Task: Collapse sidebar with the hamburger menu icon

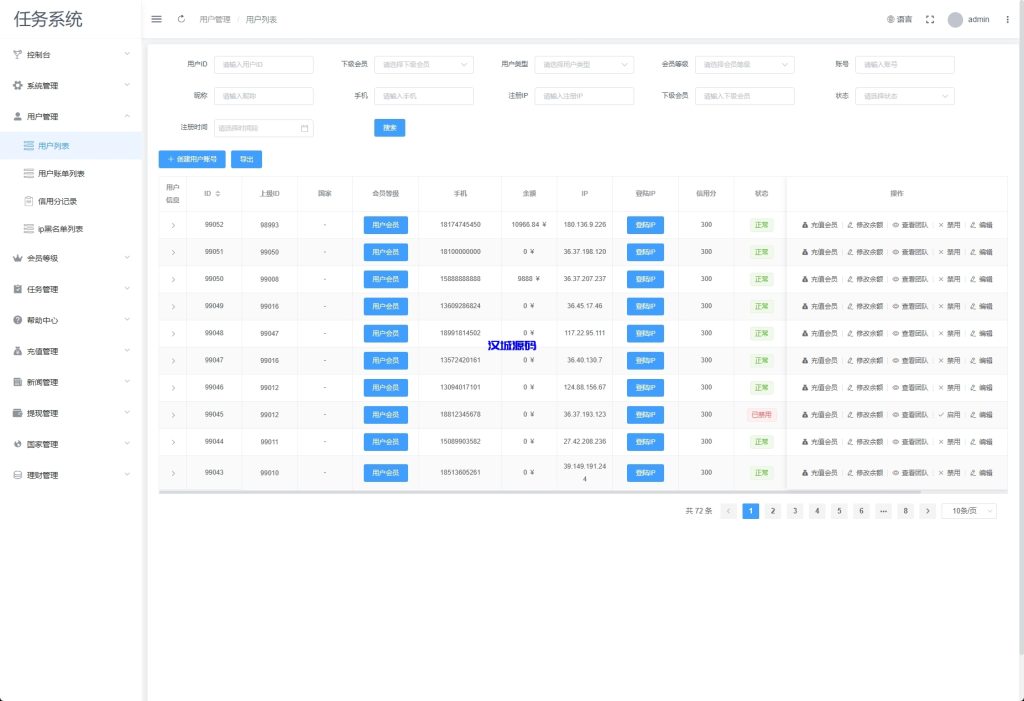Action: point(156,19)
